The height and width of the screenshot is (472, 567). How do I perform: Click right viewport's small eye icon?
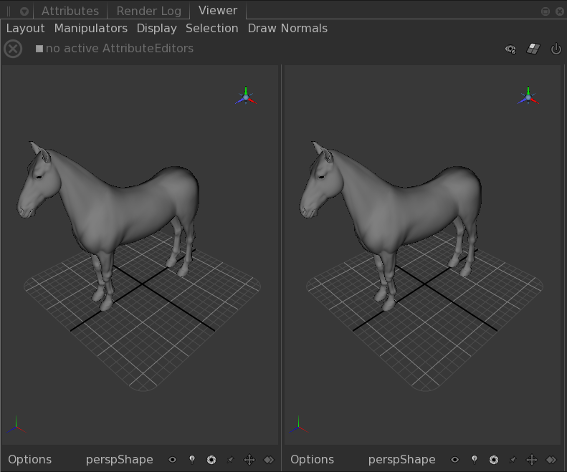[x=455, y=460]
